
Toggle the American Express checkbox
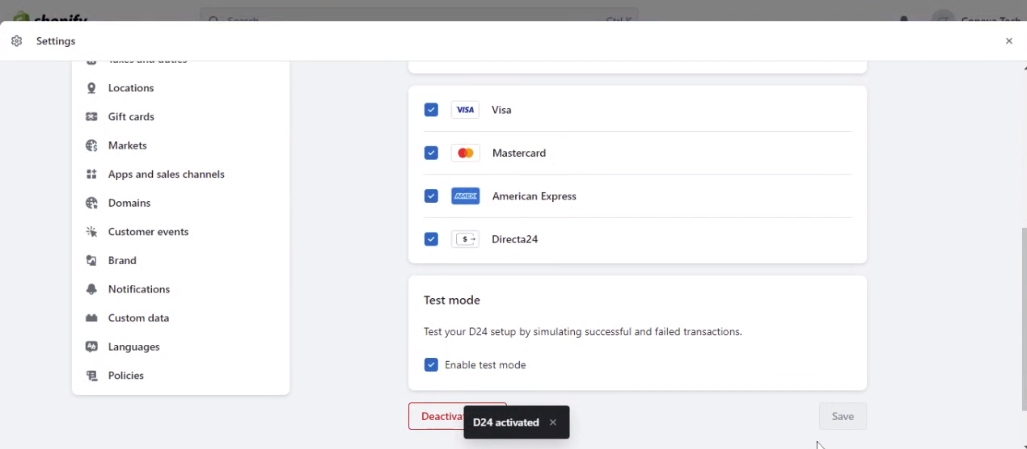pos(431,196)
